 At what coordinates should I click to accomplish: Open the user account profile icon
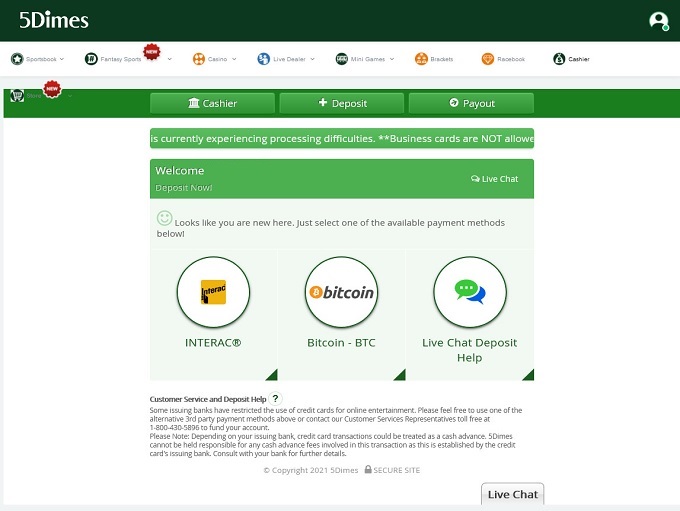click(x=658, y=20)
